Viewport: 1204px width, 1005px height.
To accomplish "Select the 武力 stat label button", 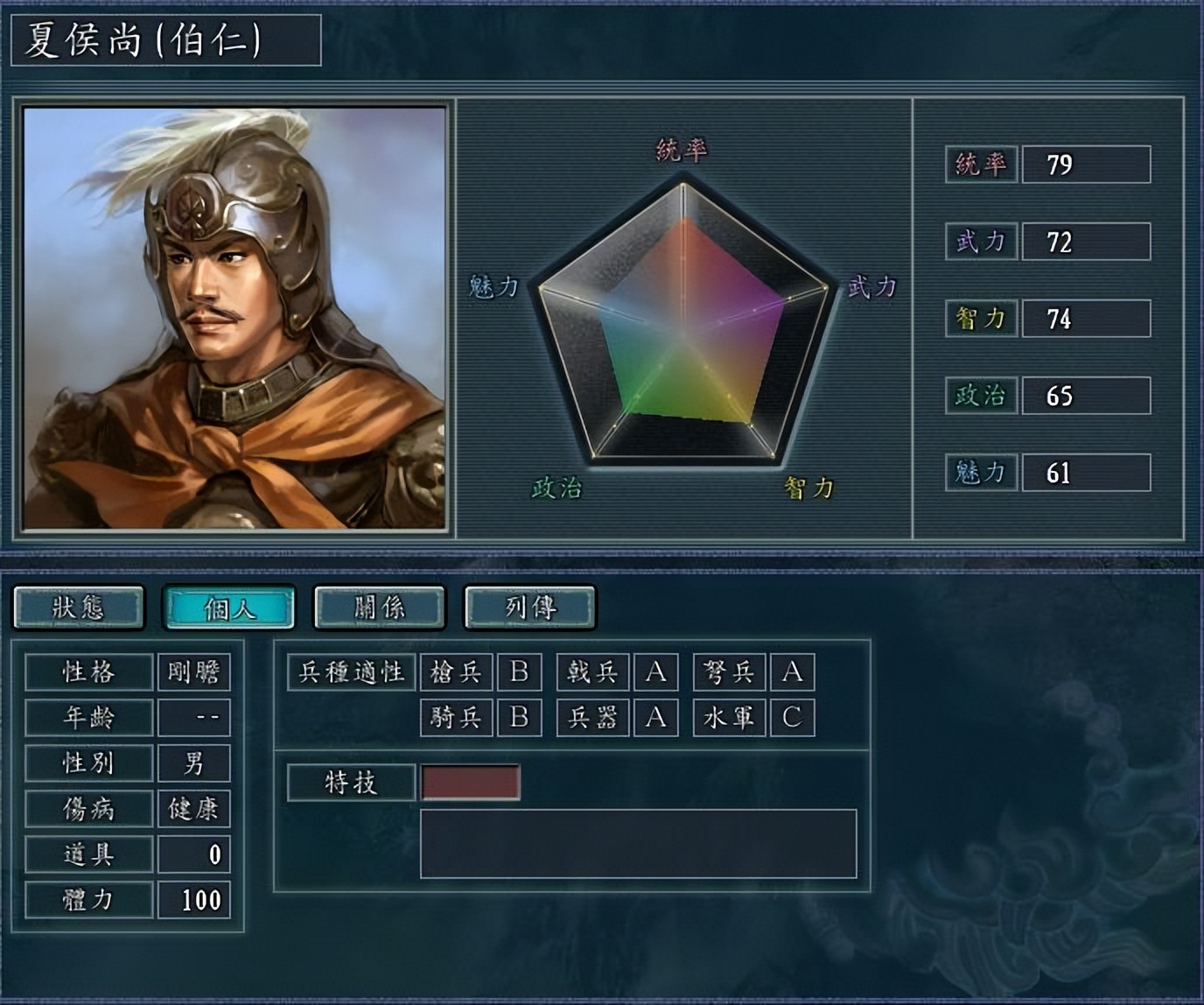I will click(981, 242).
